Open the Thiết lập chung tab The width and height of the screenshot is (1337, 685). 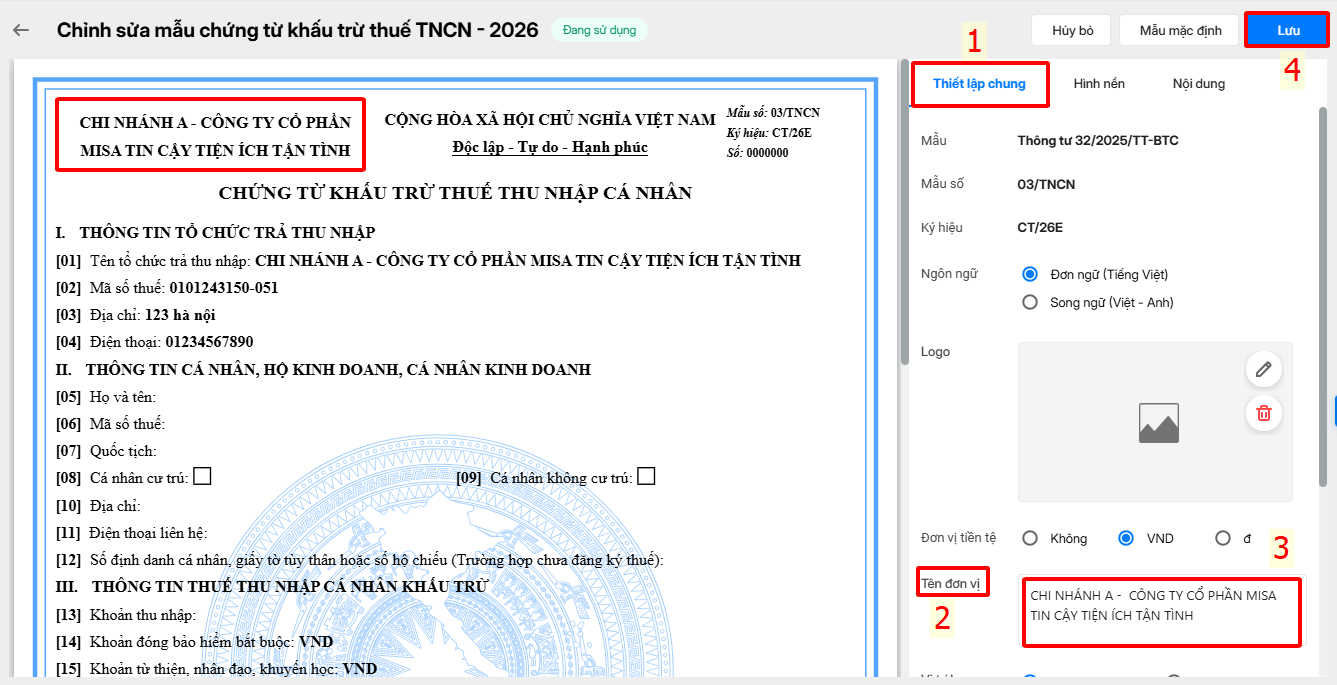tap(979, 84)
